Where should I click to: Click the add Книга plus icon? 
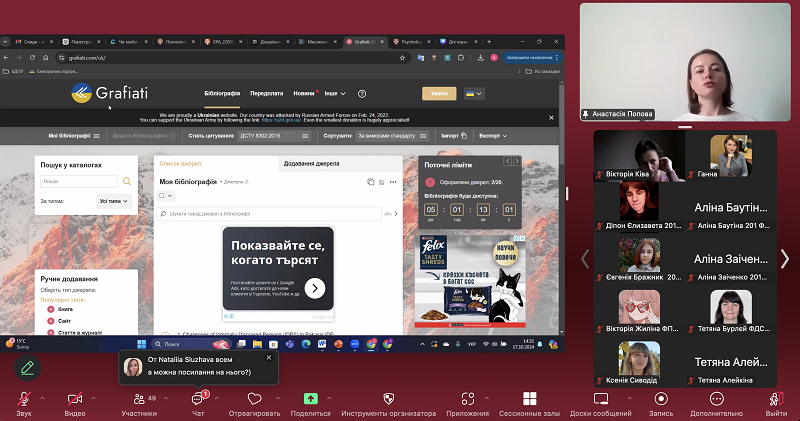tap(51, 309)
